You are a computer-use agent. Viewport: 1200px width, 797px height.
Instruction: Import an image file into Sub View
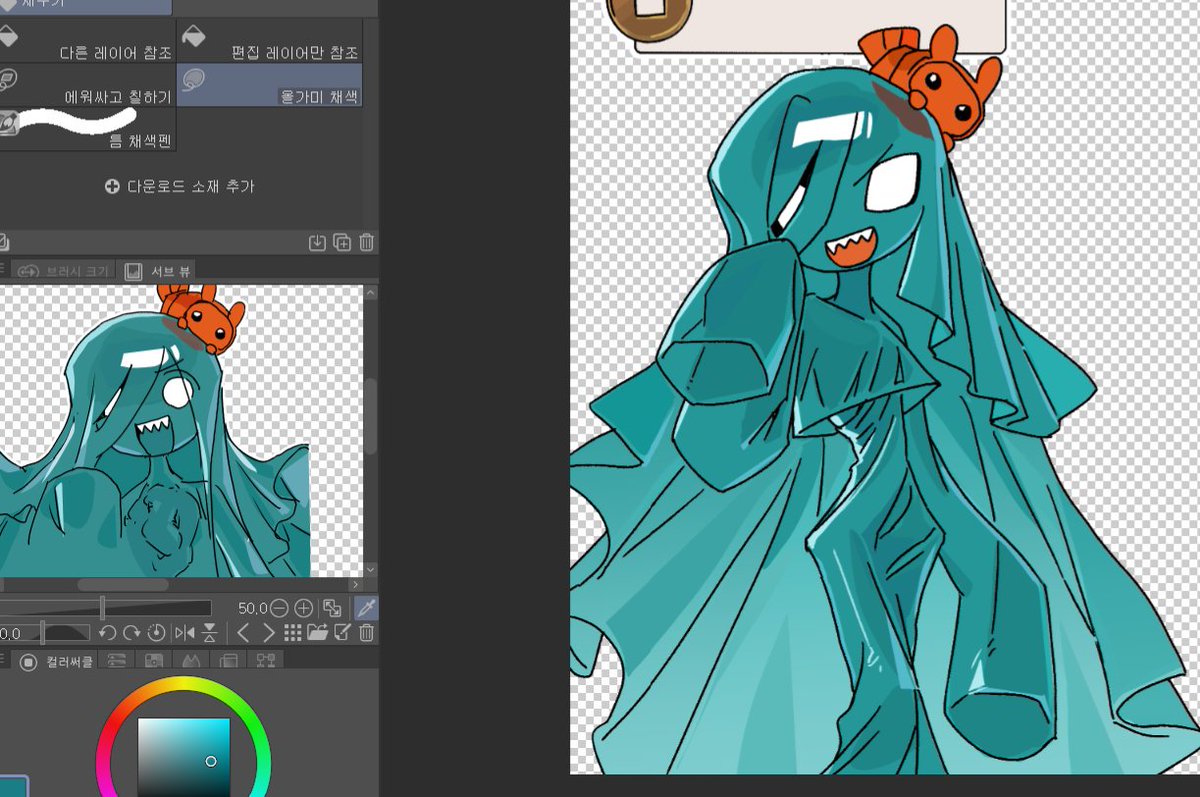(318, 633)
